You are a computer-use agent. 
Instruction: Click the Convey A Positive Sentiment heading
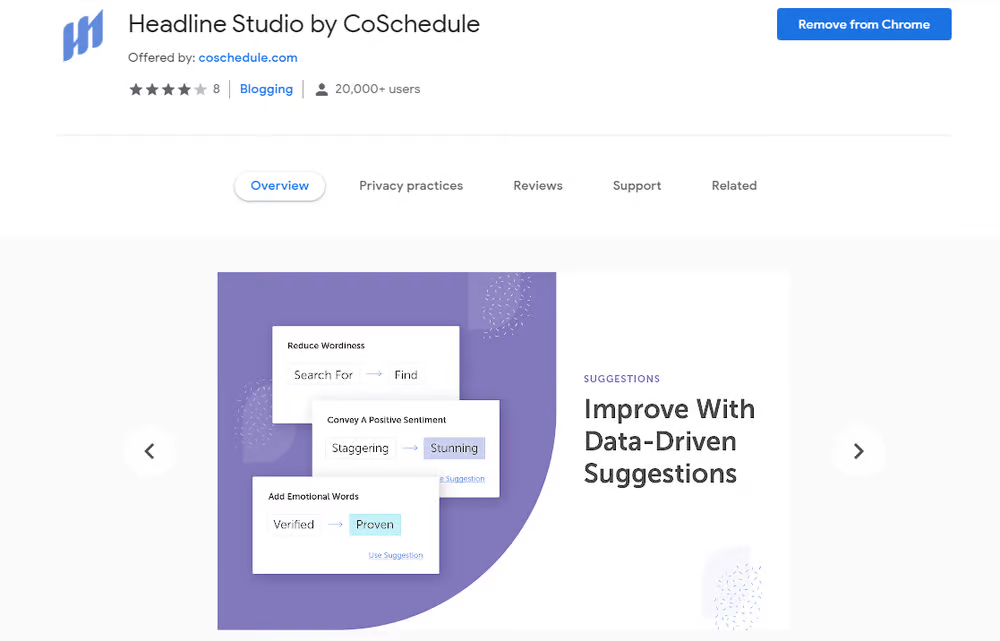tap(386, 420)
